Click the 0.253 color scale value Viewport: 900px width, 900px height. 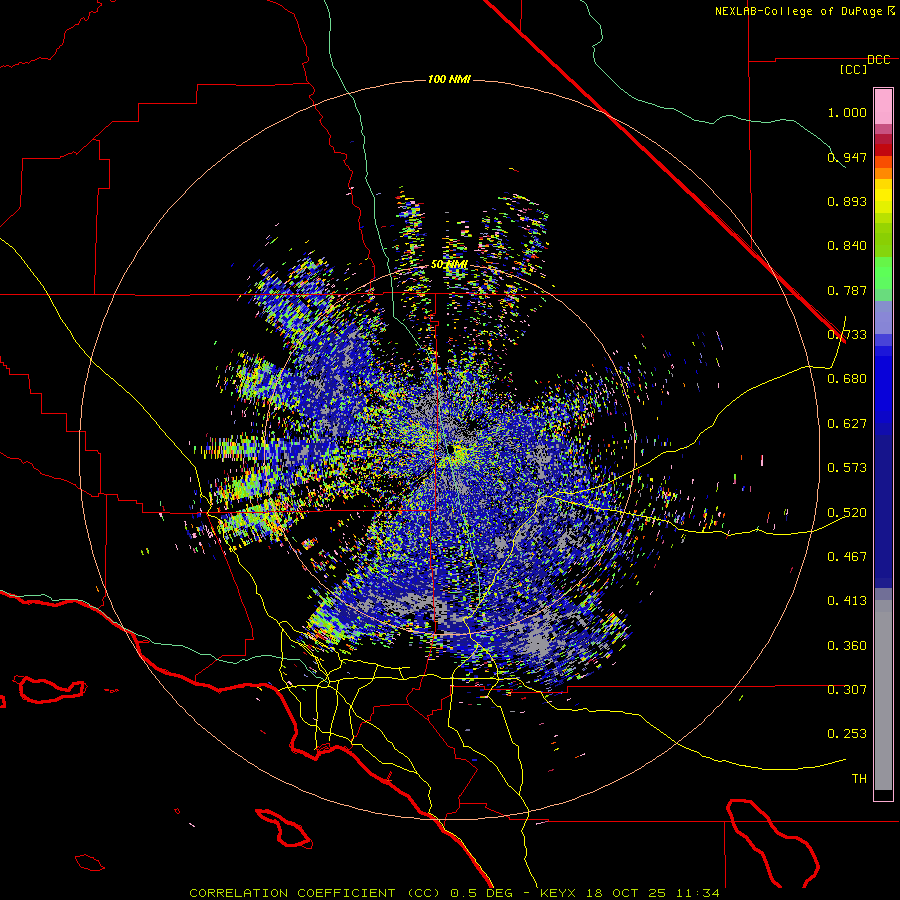tap(847, 734)
